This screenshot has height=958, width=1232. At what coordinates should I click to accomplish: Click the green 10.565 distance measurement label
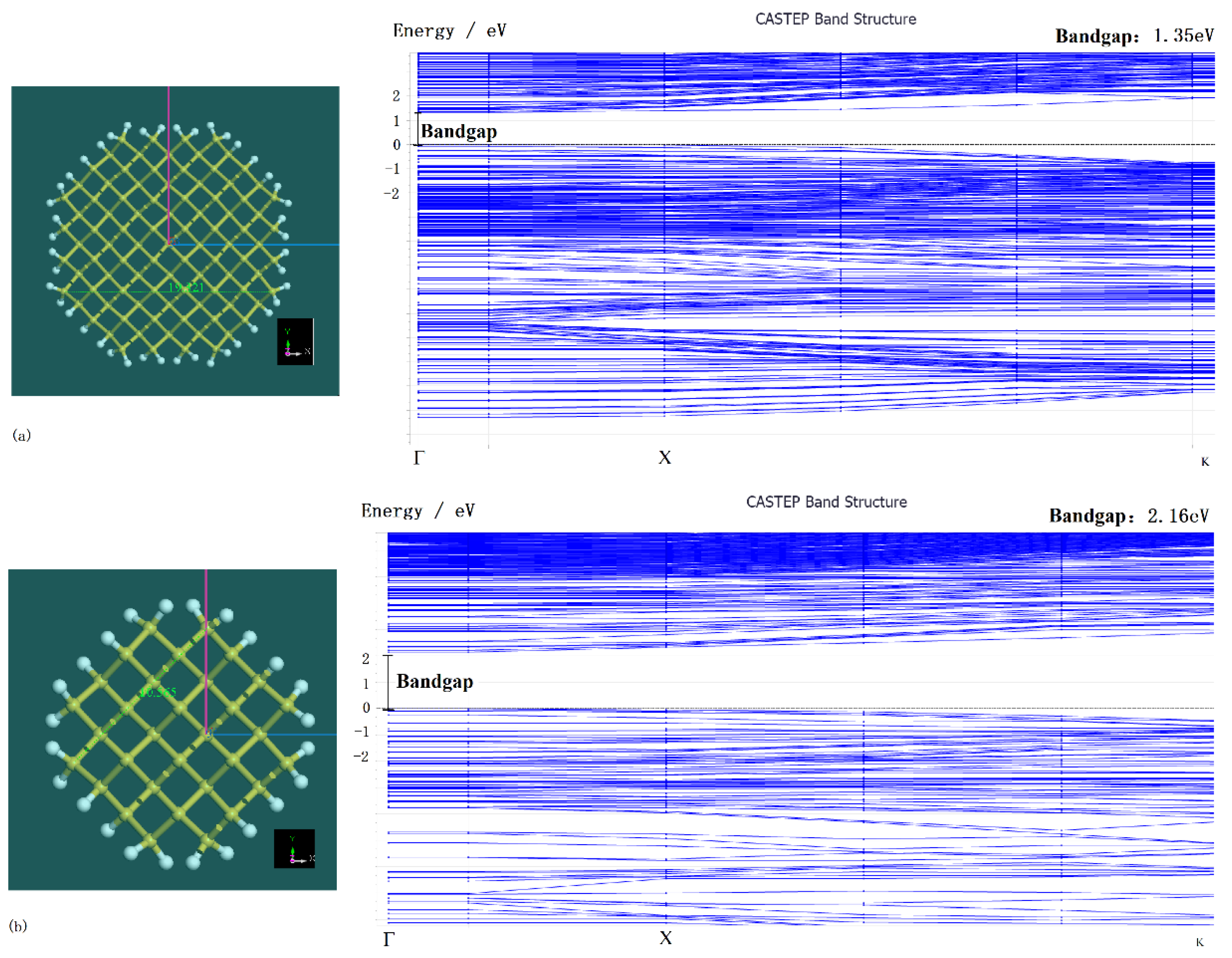[x=158, y=692]
